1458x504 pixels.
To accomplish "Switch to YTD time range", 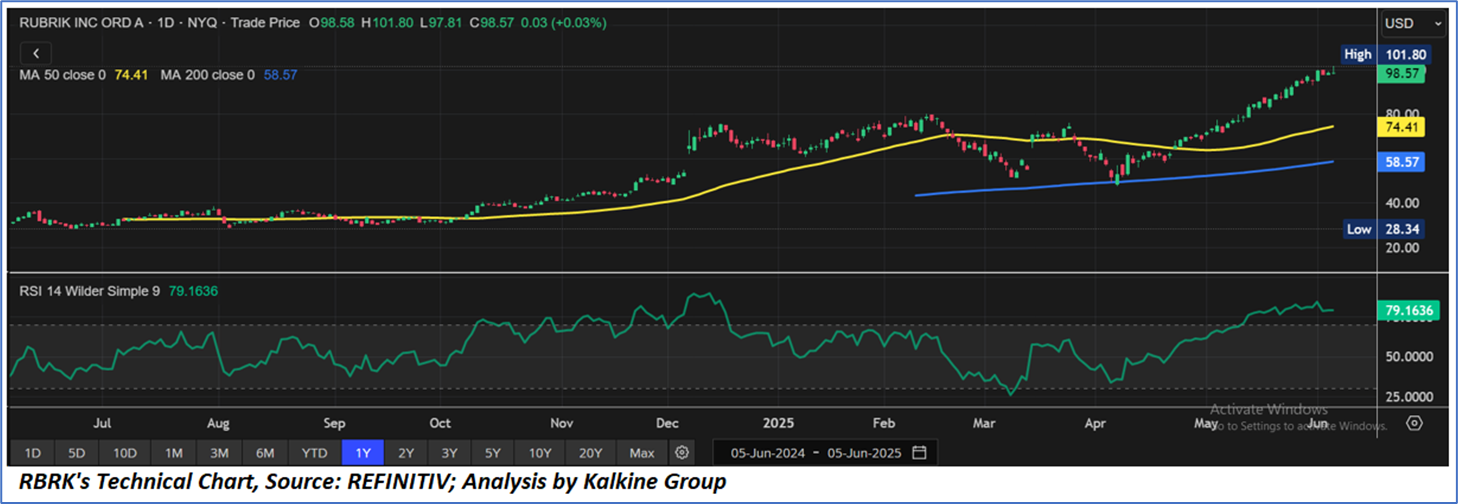I will pyautogui.click(x=314, y=453).
